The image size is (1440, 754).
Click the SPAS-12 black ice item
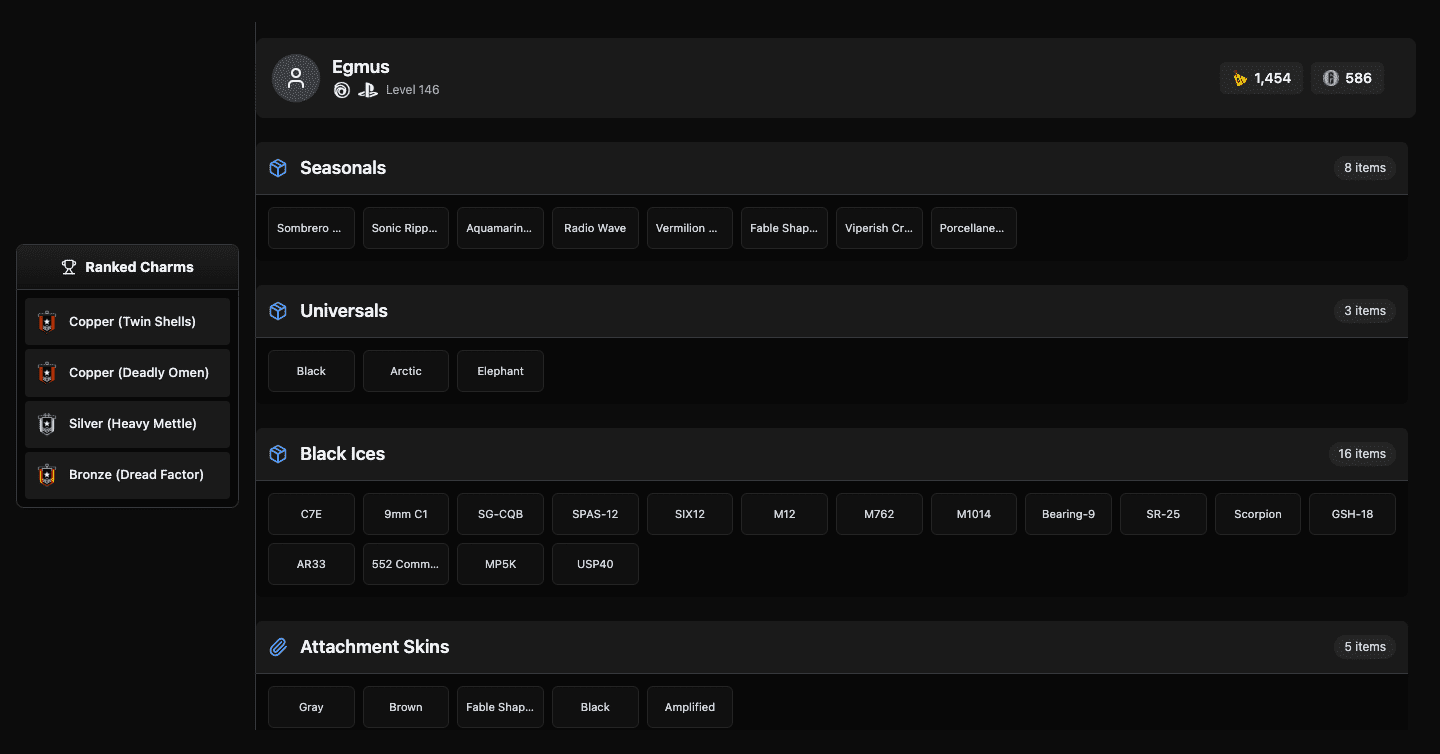click(595, 513)
